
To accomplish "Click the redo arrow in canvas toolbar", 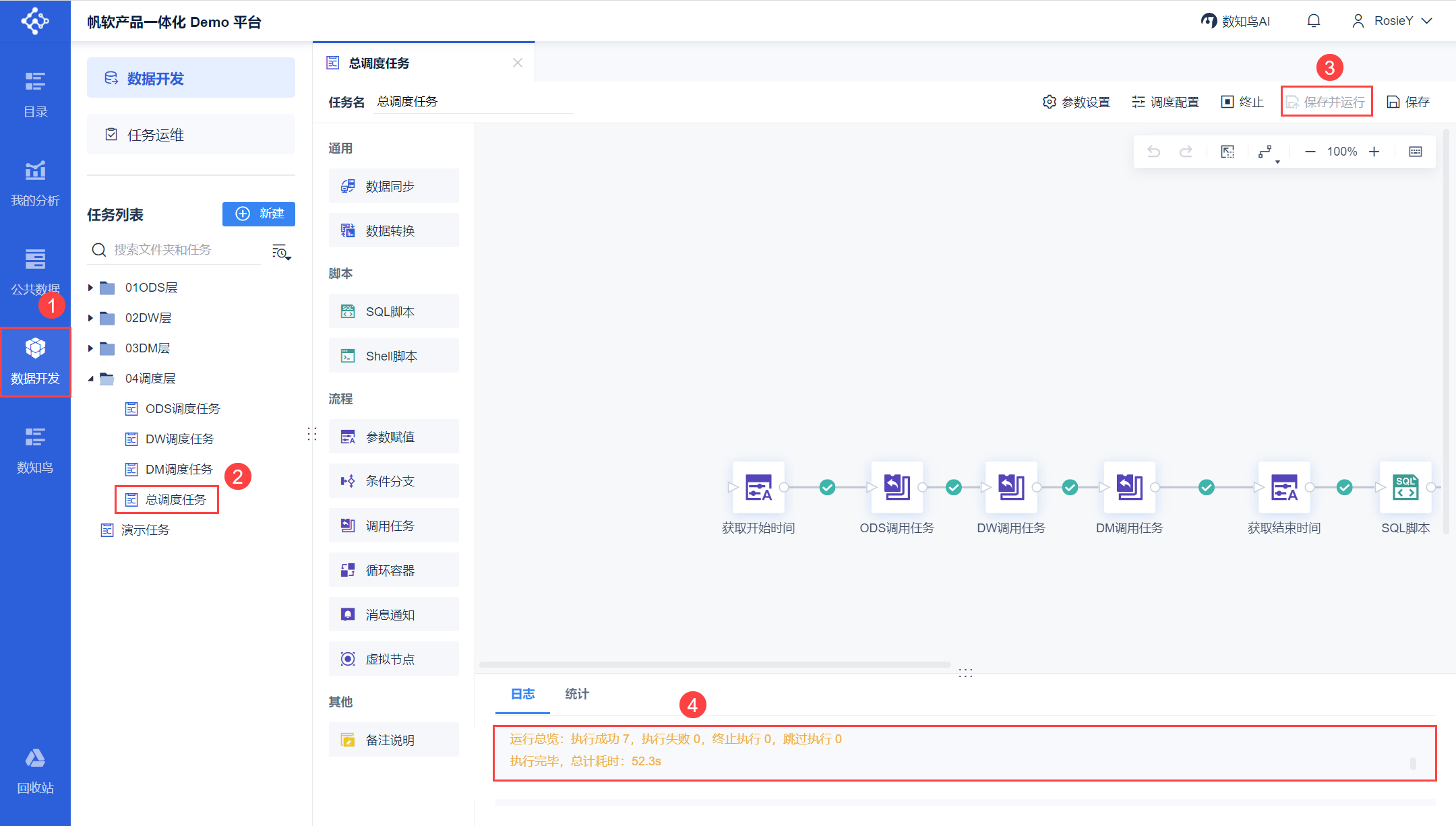I will pyautogui.click(x=1186, y=152).
